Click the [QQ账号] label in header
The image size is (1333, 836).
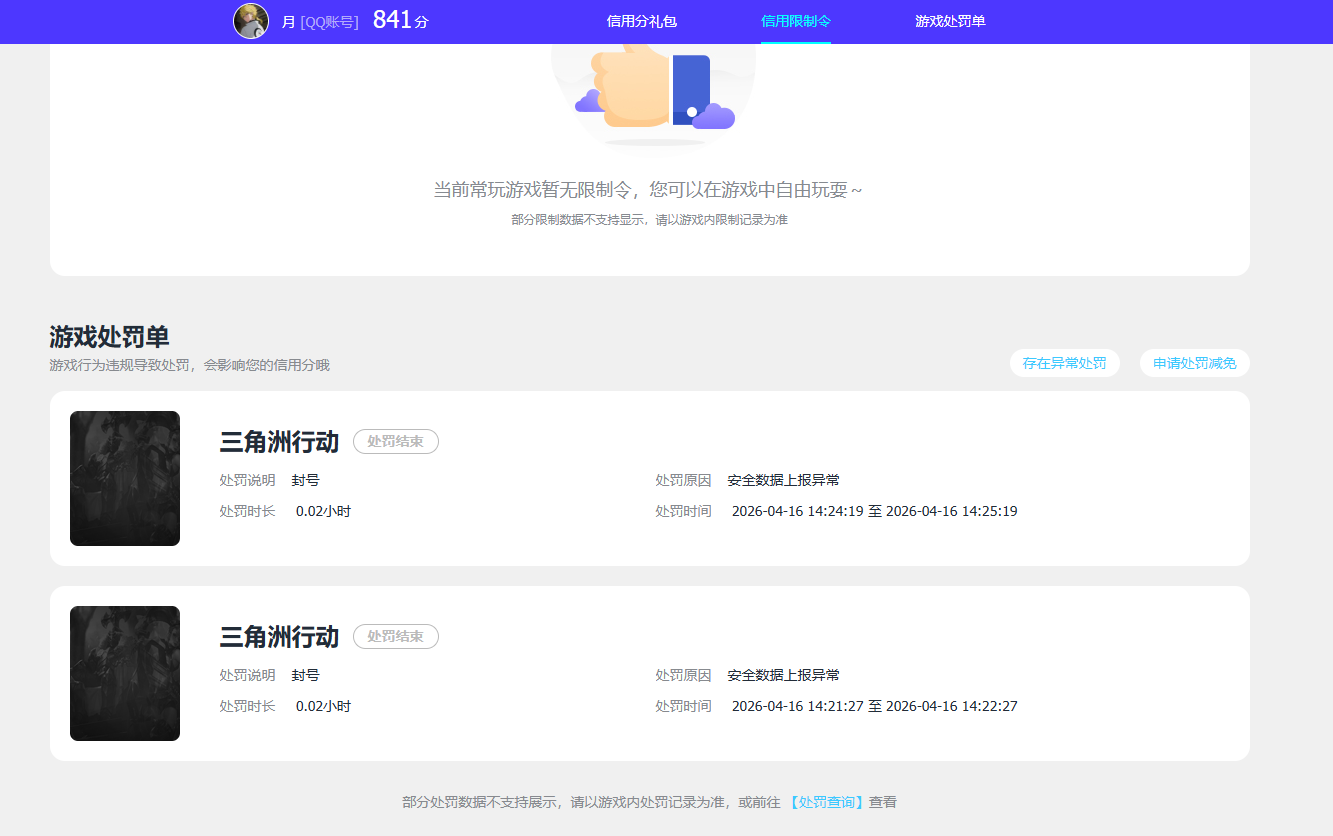(329, 22)
